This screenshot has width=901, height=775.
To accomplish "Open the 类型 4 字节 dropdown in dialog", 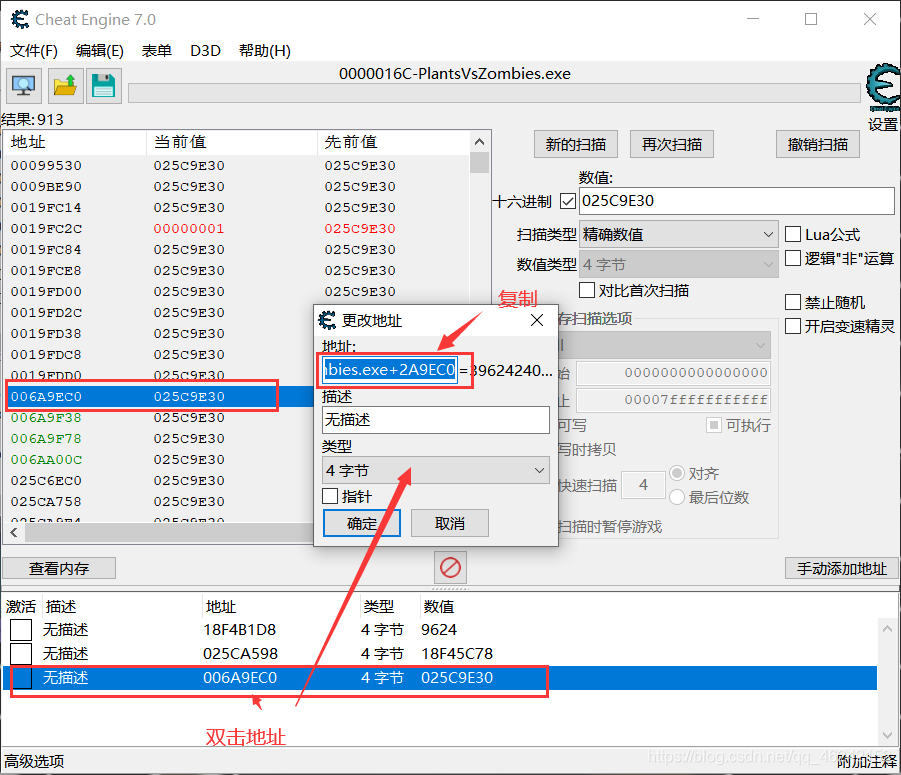I will click(x=436, y=471).
